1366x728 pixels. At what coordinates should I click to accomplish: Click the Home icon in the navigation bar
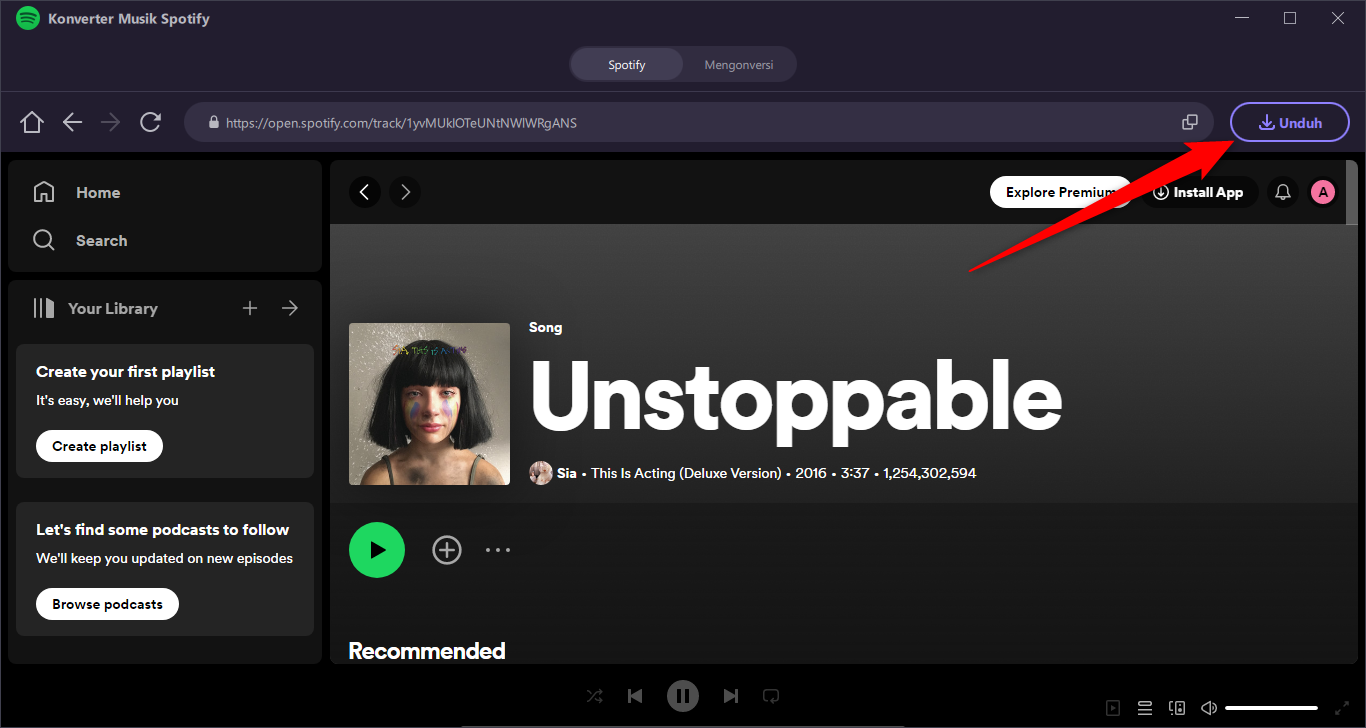(32, 122)
